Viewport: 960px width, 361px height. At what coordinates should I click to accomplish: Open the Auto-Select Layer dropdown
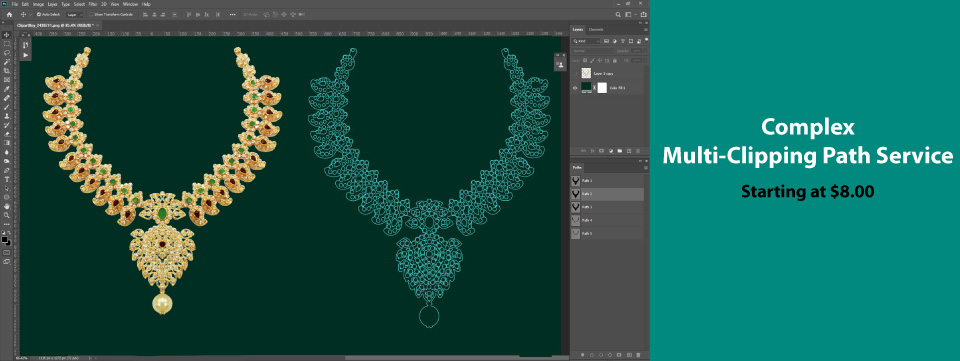(x=75, y=14)
